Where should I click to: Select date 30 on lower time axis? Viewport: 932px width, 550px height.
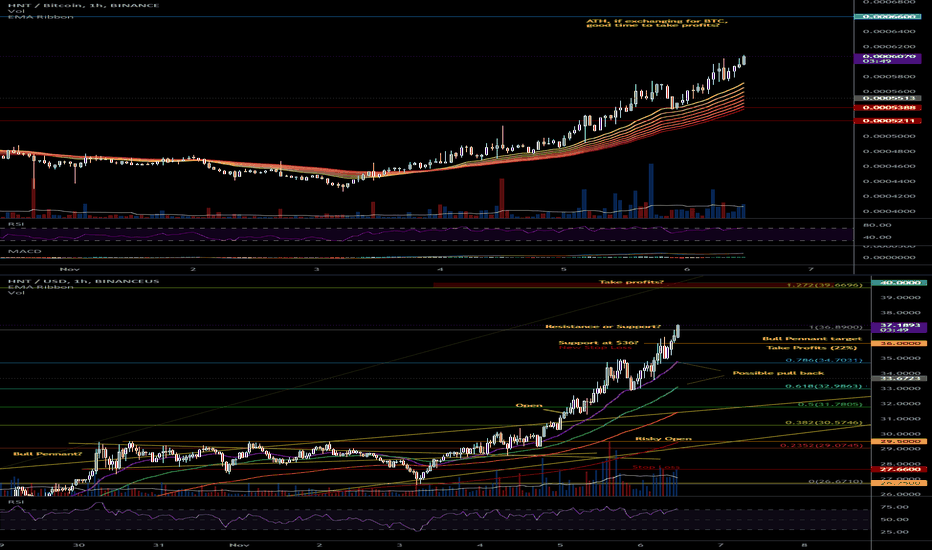pos(78,545)
